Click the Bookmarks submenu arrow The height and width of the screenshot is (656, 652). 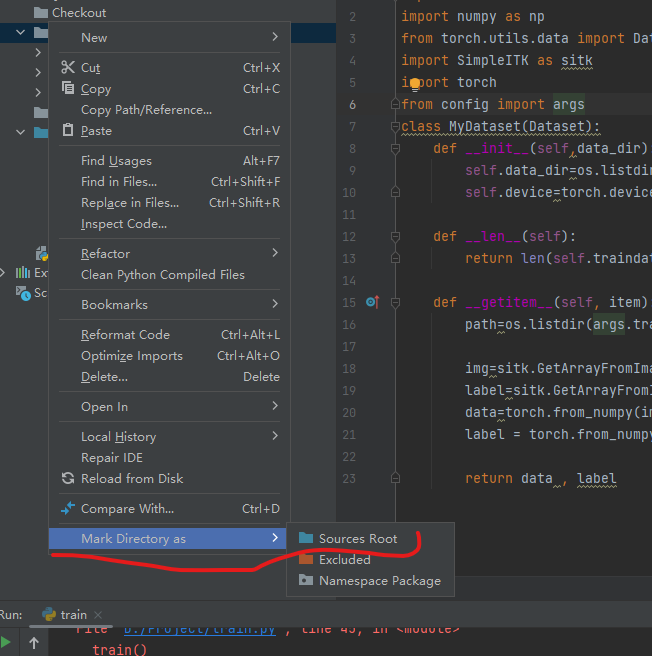(x=275, y=304)
